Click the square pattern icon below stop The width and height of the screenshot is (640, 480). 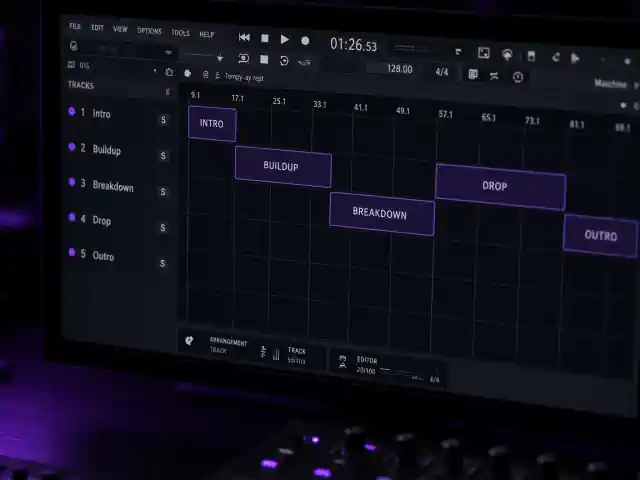264,60
